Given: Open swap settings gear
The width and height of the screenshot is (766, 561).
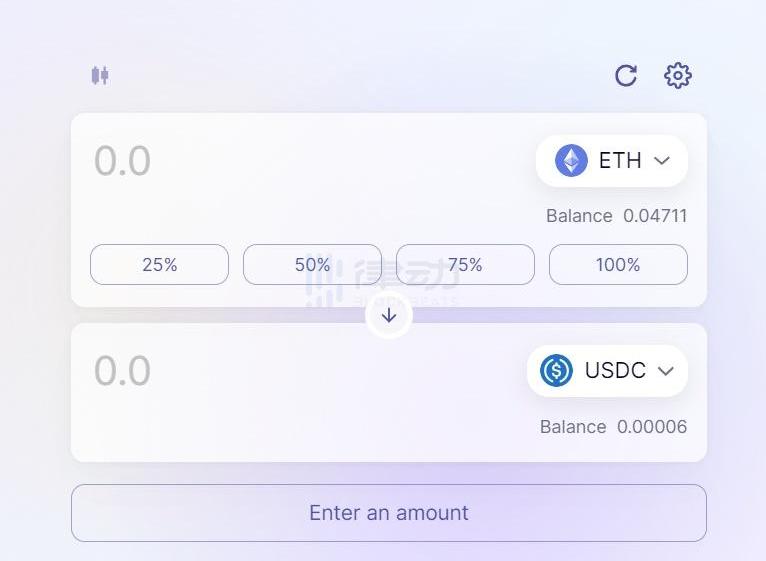Looking at the screenshot, I should tap(678, 75).
